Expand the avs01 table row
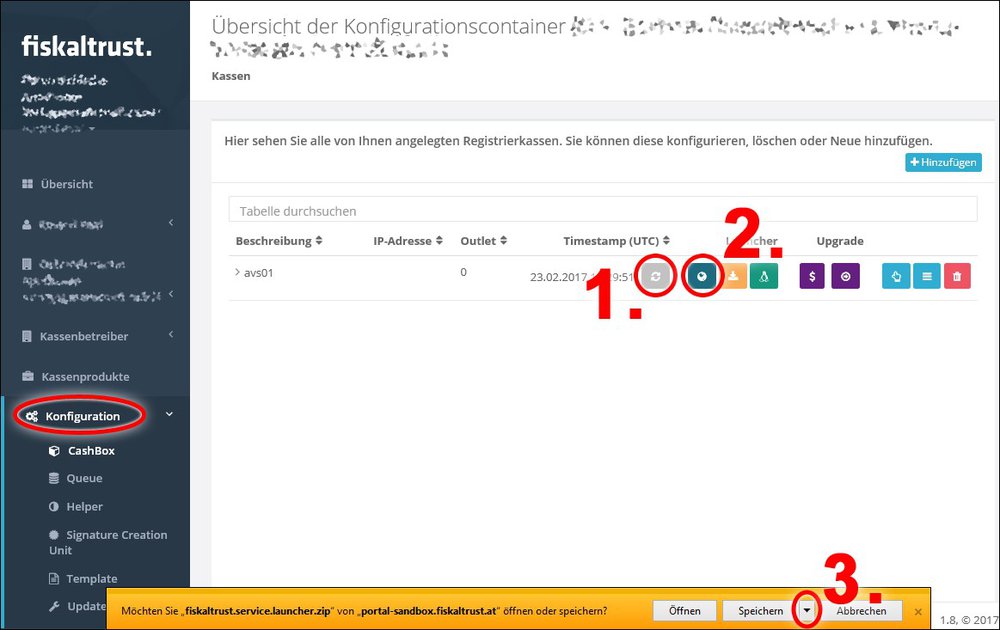 (238, 271)
